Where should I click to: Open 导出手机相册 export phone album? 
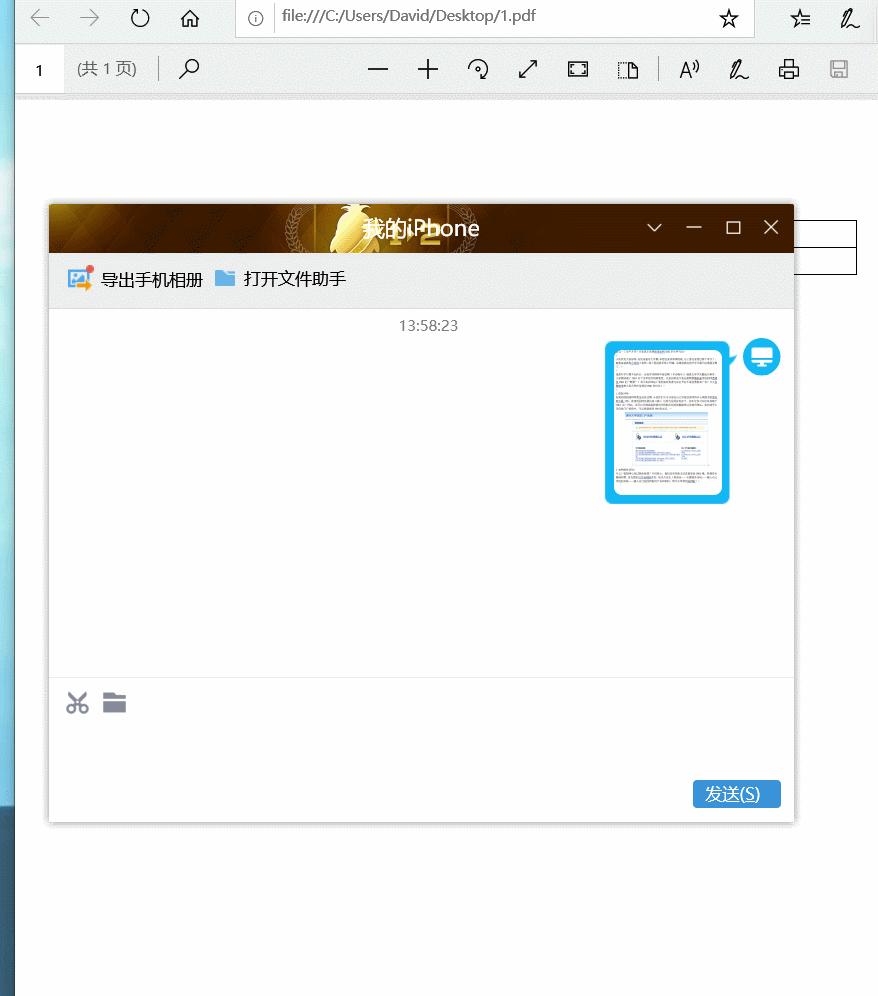(x=135, y=279)
